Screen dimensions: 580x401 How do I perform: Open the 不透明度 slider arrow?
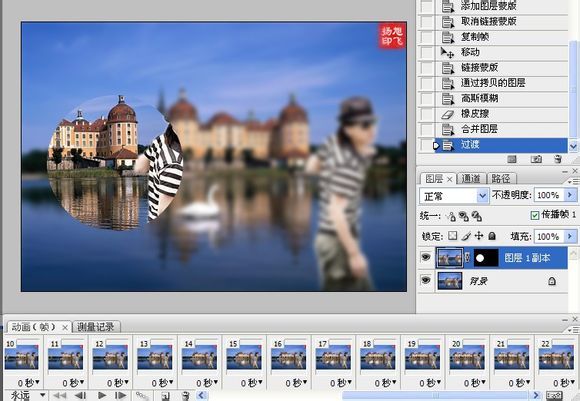click(570, 195)
